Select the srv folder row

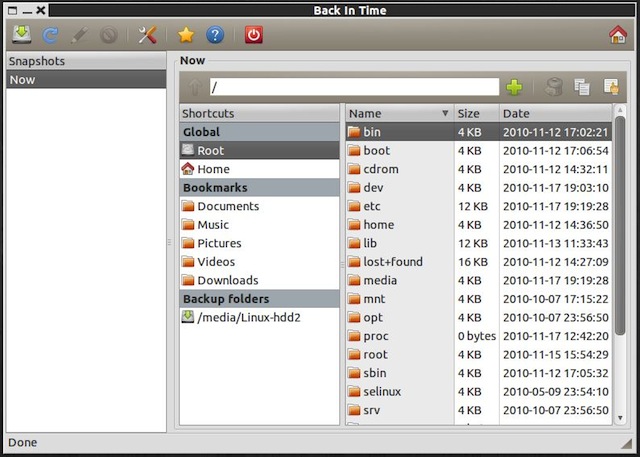(x=479, y=410)
